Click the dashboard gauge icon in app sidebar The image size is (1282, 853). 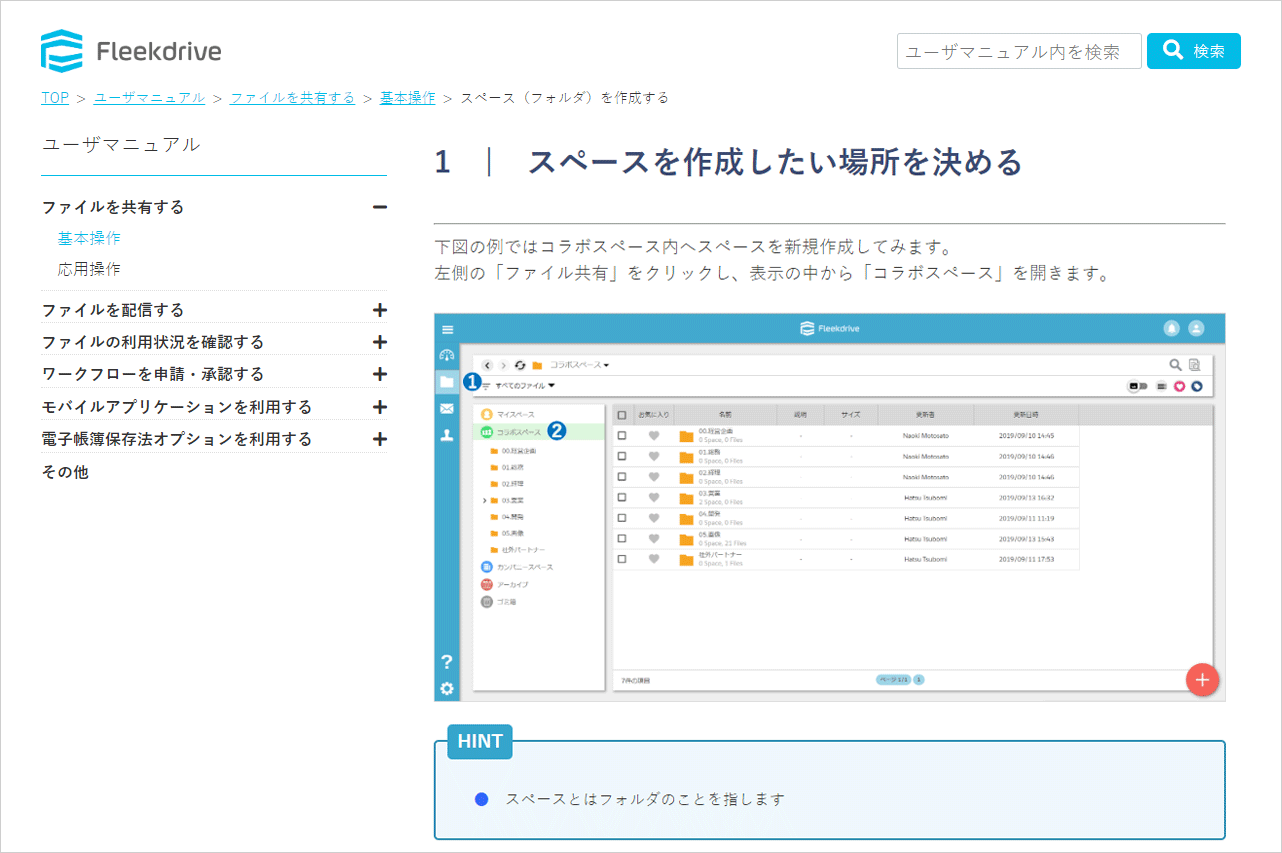tap(447, 356)
